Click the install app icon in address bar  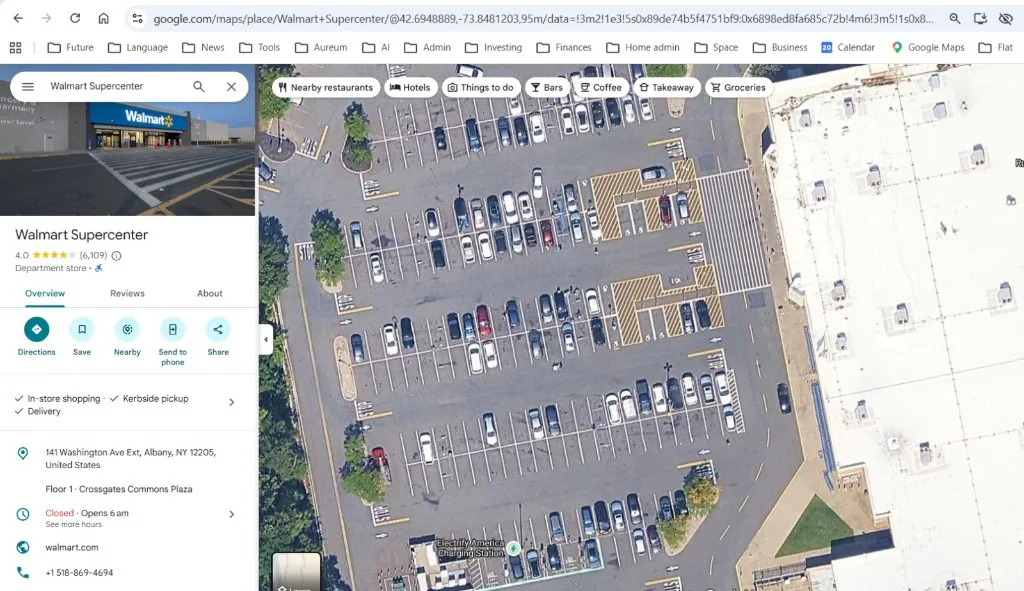tap(980, 18)
